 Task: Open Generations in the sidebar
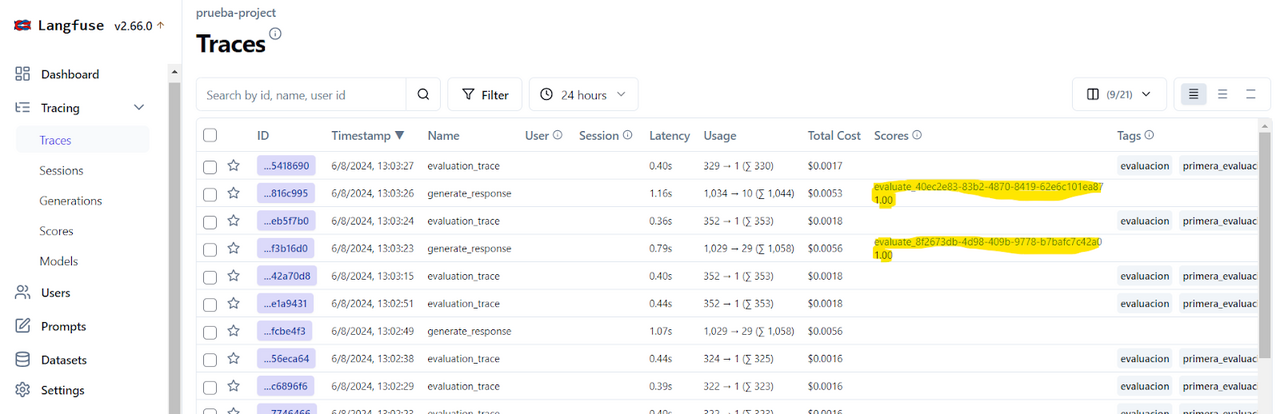(x=70, y=201)
